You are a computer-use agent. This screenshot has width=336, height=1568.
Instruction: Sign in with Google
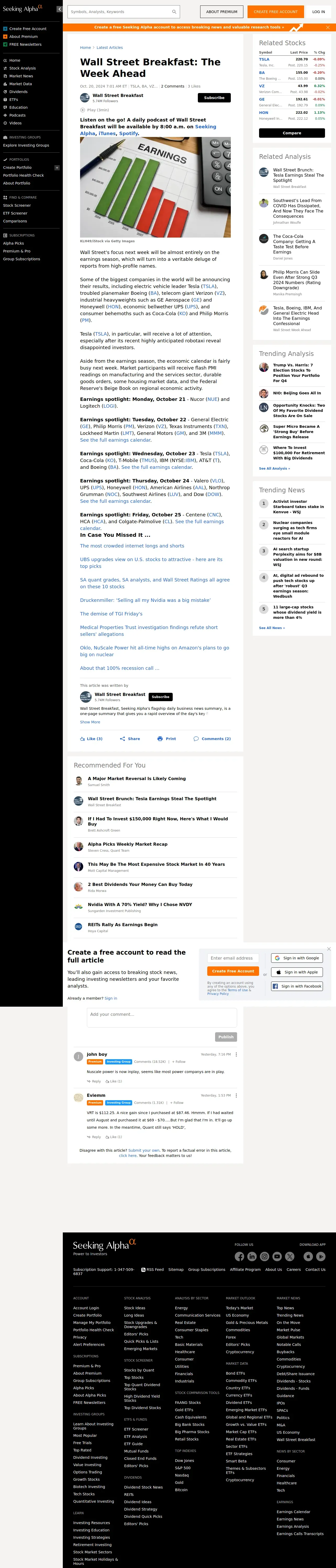[x=296, y=958]
